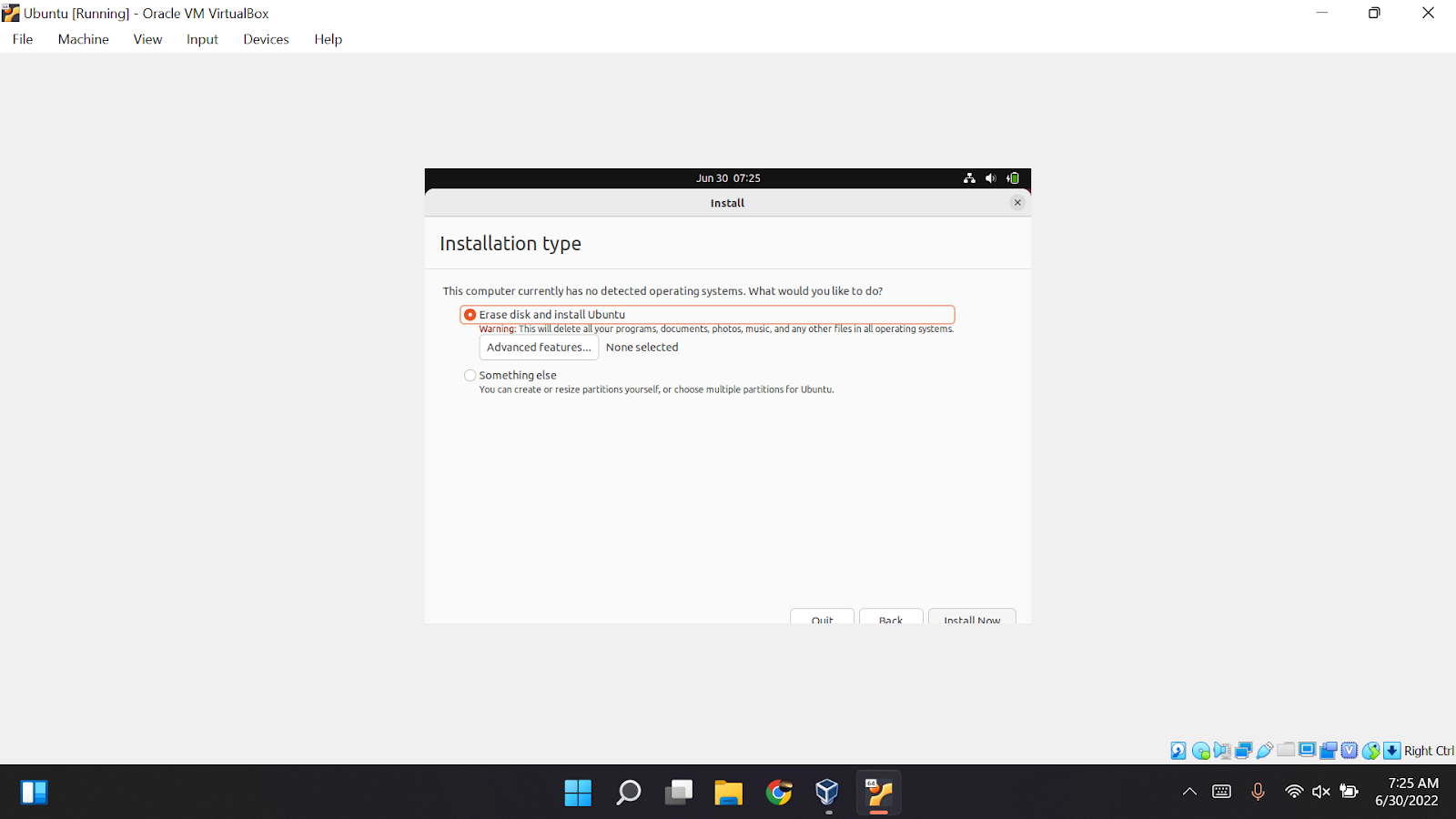Click the keyboard capture down-arrow indicator
Viewport: 1456px width, 819px height.
[1392, 751]
